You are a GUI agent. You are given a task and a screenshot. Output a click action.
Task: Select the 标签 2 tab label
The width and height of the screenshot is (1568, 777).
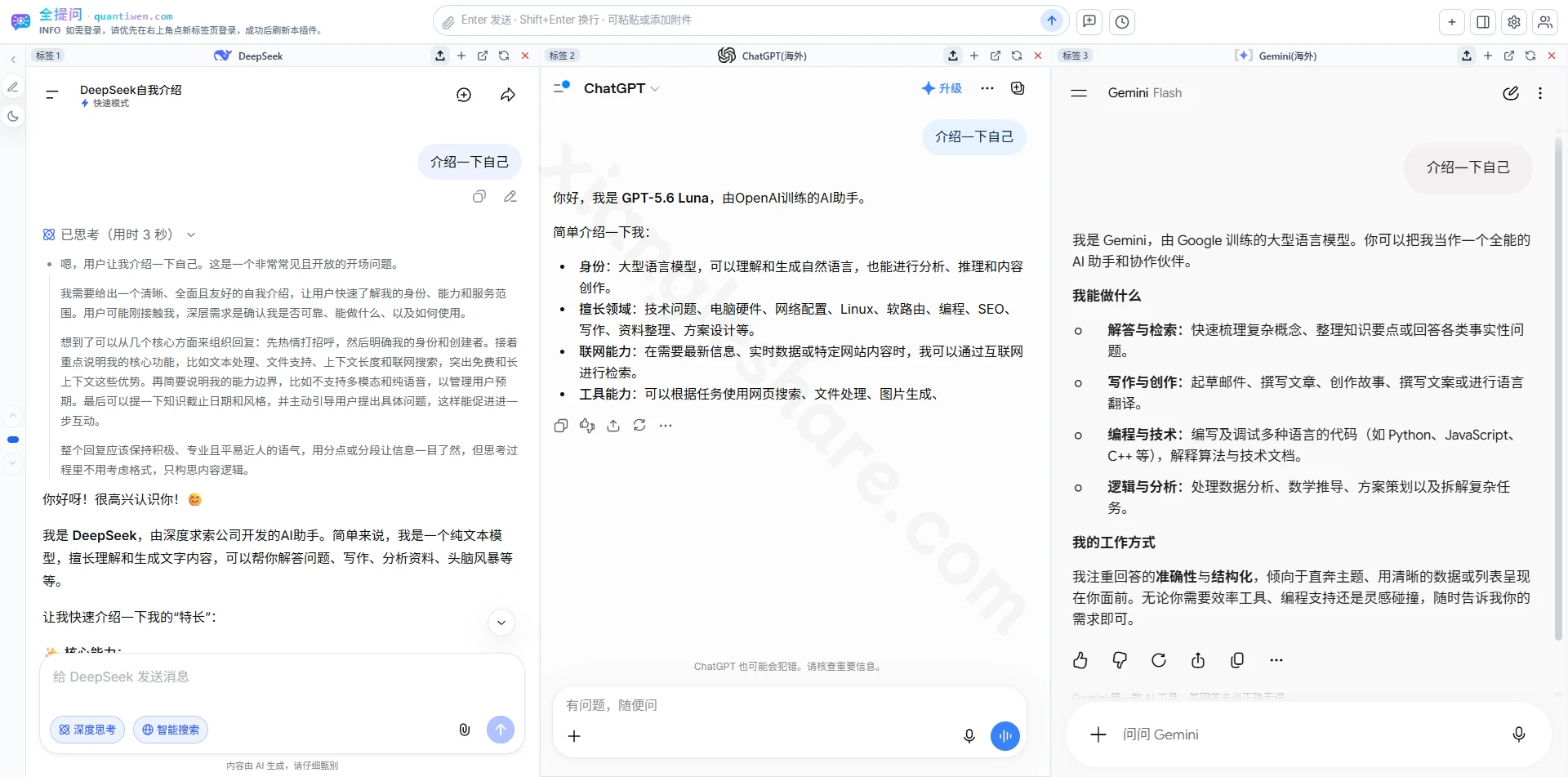(562, 56)
